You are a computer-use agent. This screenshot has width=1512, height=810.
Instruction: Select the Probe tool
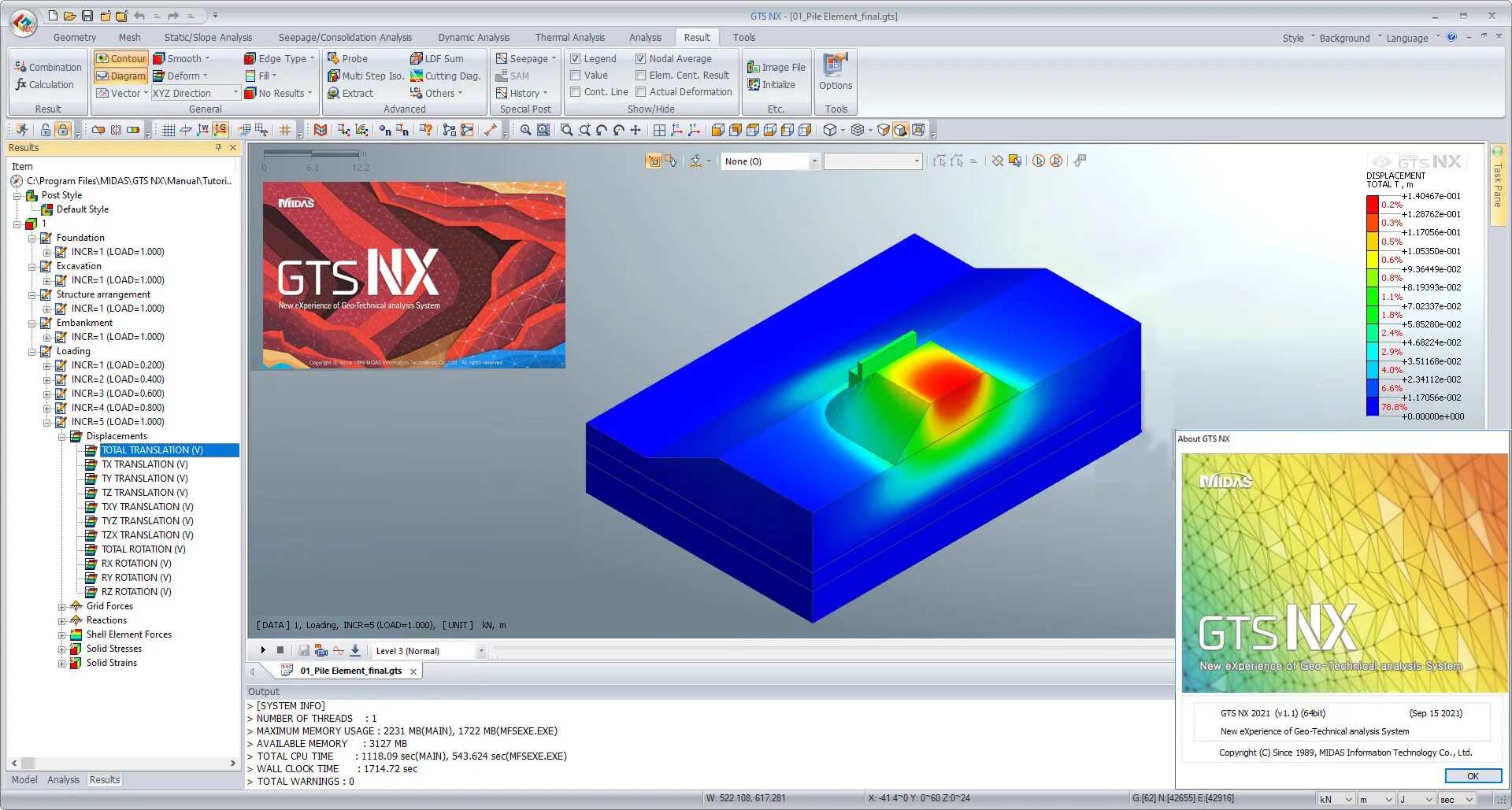[x=347, y=58]
